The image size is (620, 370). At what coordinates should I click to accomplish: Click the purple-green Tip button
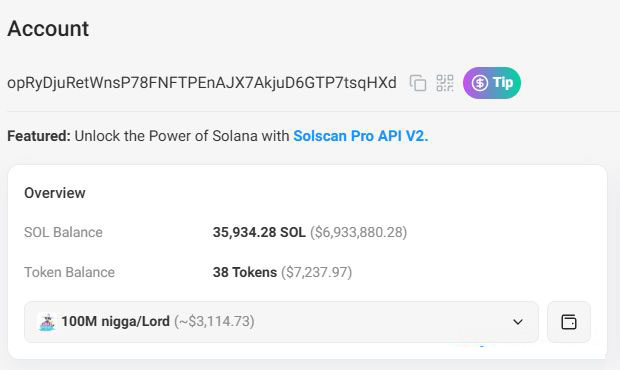pyautogui.click(x=492, y=83)
